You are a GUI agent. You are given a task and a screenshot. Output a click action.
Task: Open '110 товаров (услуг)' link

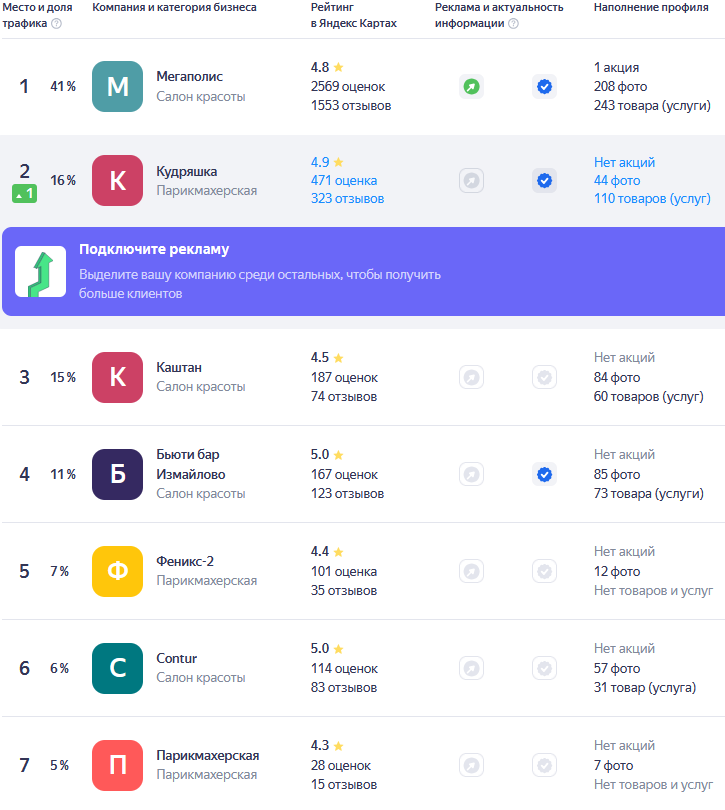pyautogui.click(x=652, y=199)
